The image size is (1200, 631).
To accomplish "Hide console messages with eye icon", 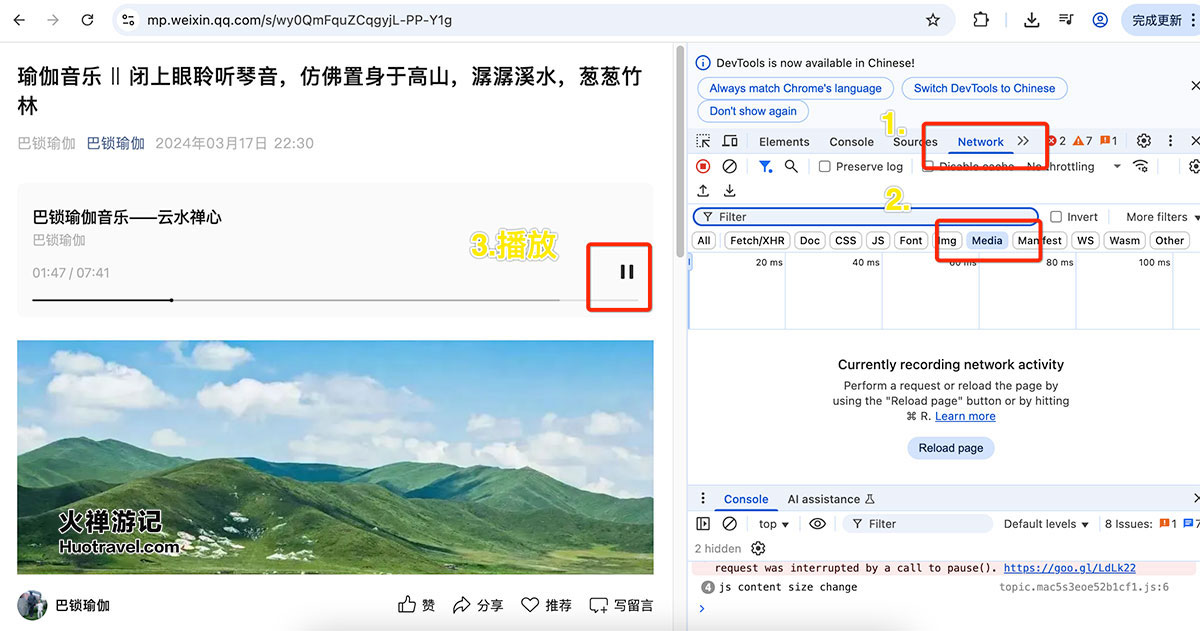I will click(816, 522).
